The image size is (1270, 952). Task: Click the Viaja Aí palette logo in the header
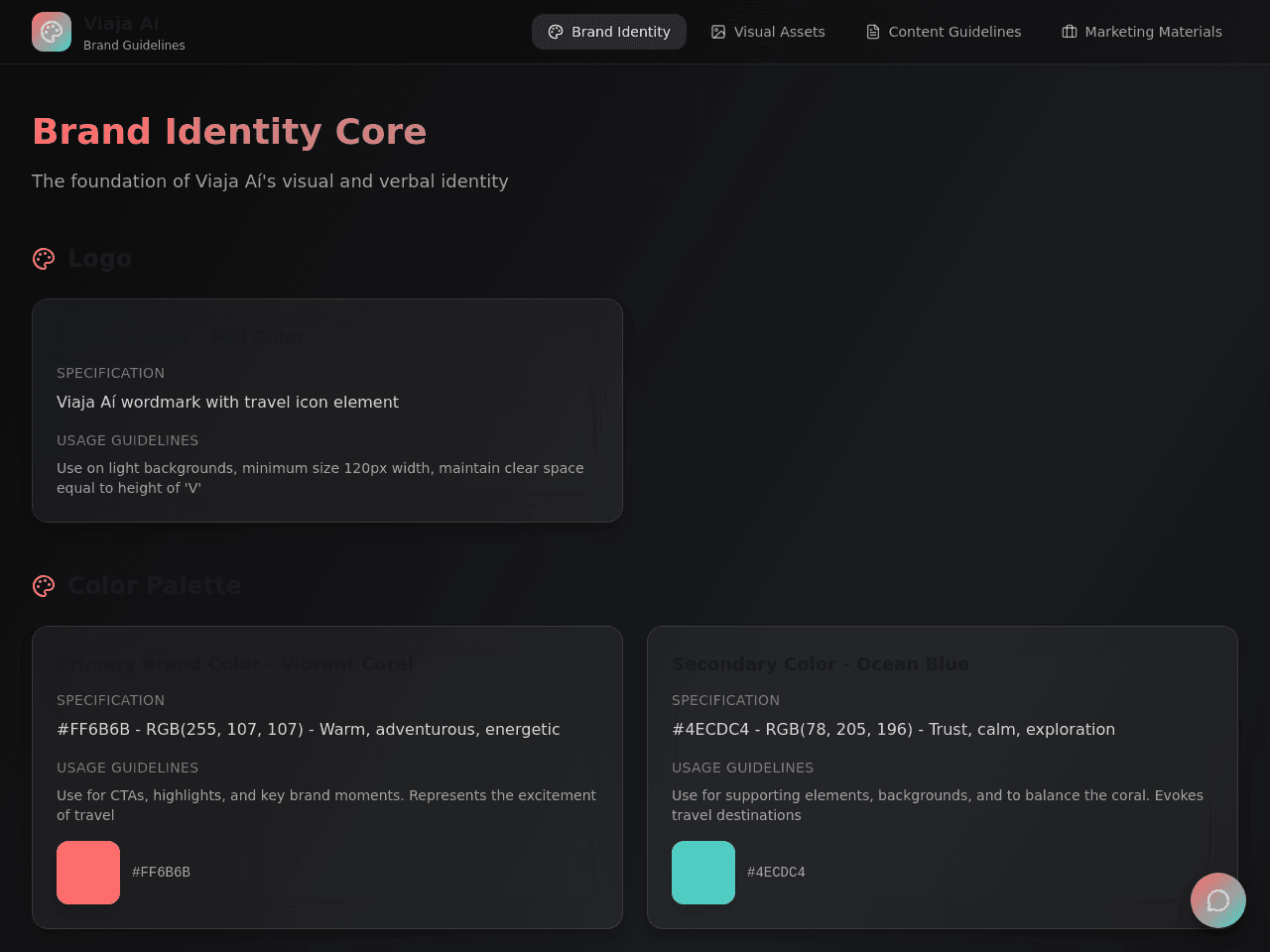click(52, 32)
